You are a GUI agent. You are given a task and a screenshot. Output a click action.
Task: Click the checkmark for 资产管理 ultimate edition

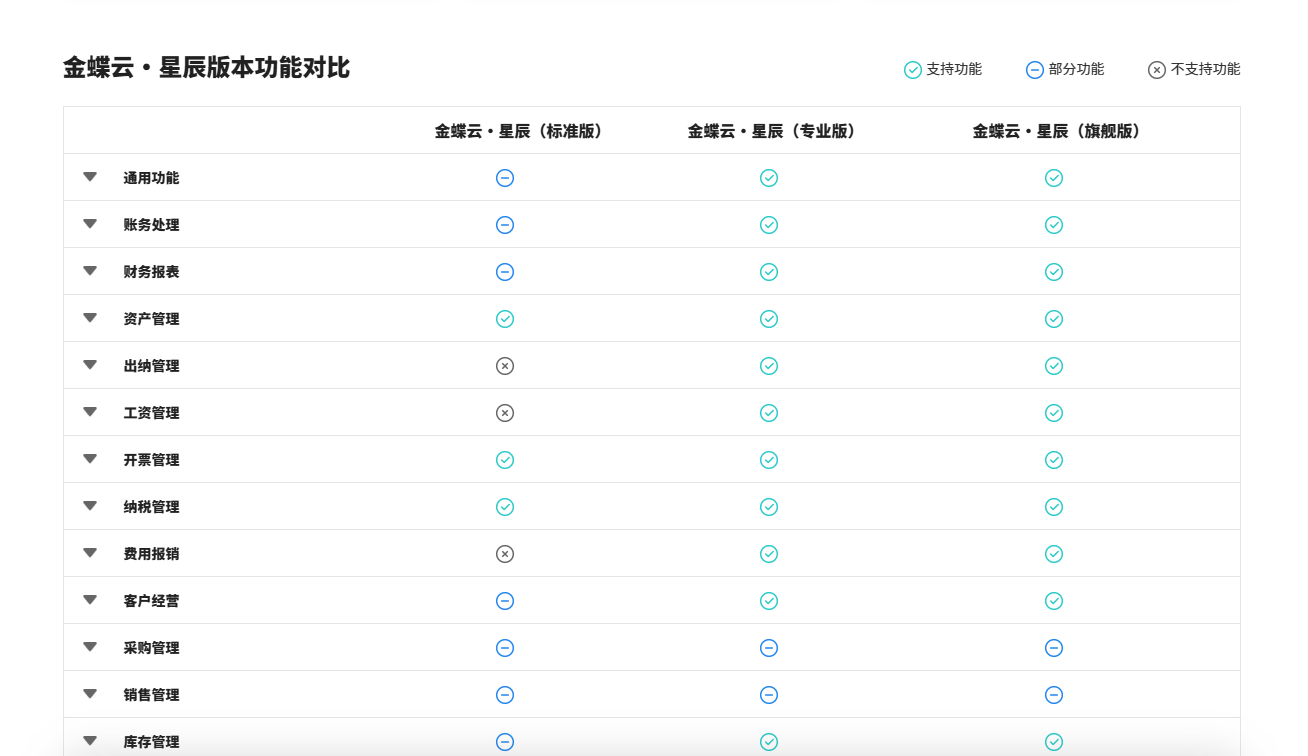[1054, 319]
